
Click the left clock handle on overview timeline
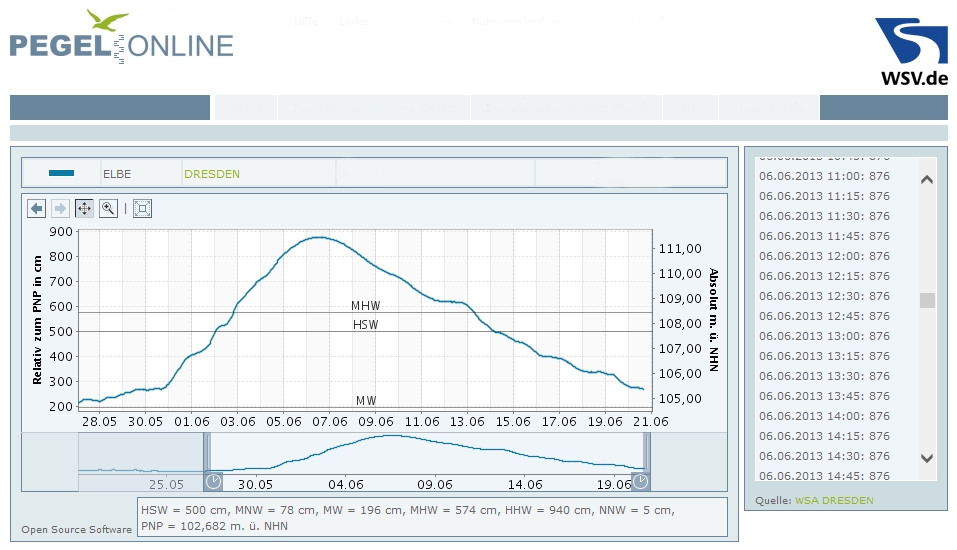tap(213, 482)
